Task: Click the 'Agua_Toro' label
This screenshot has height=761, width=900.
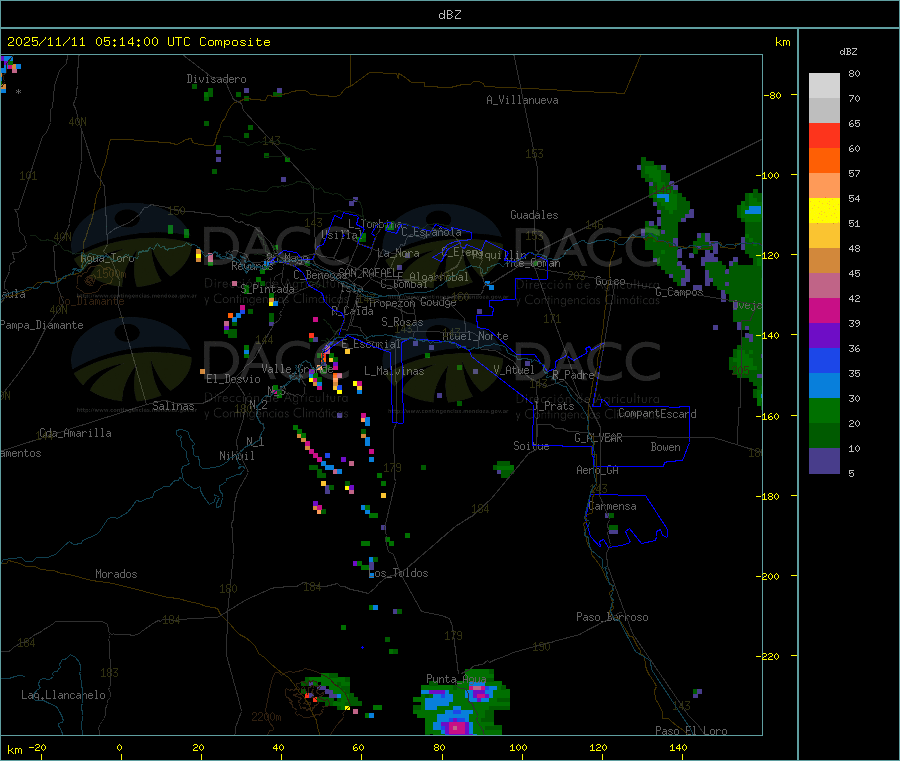Action: 107,258
